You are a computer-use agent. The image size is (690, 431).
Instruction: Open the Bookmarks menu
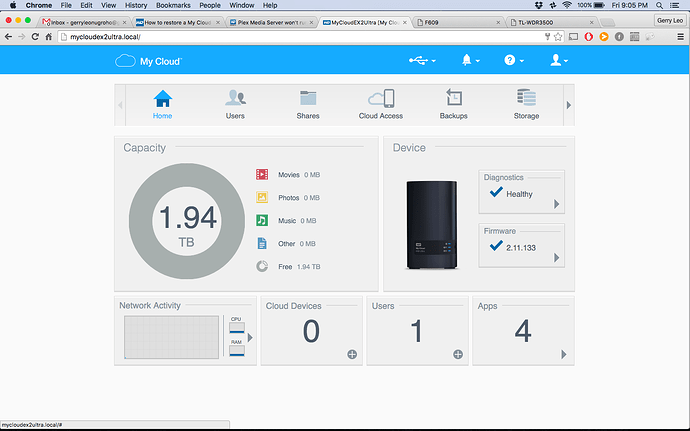[x=173, y=5]
